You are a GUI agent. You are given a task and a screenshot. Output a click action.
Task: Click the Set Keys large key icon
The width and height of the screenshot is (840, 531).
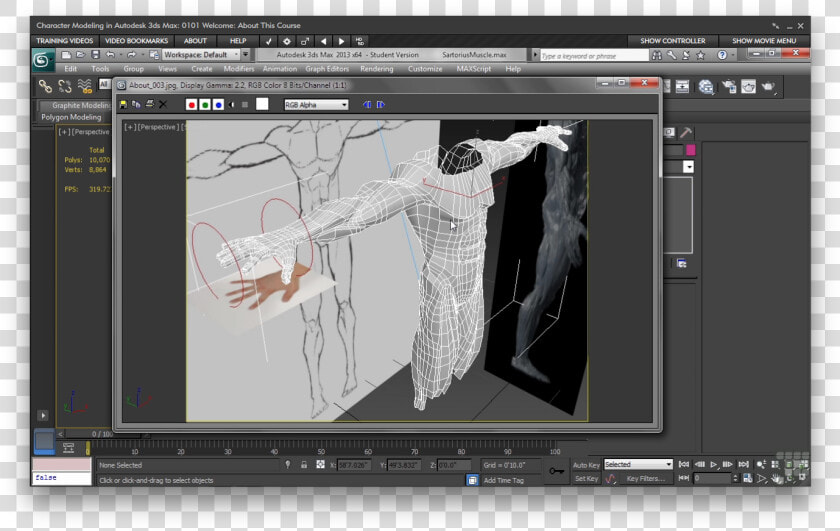tap(557, 471)
